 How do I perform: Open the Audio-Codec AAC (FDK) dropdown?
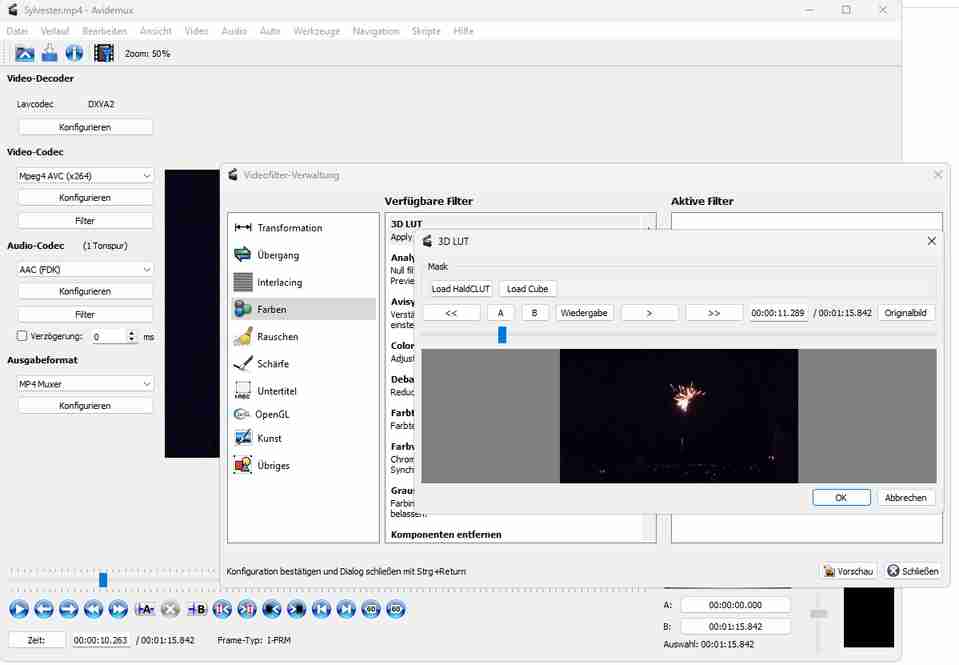point(85,269)
